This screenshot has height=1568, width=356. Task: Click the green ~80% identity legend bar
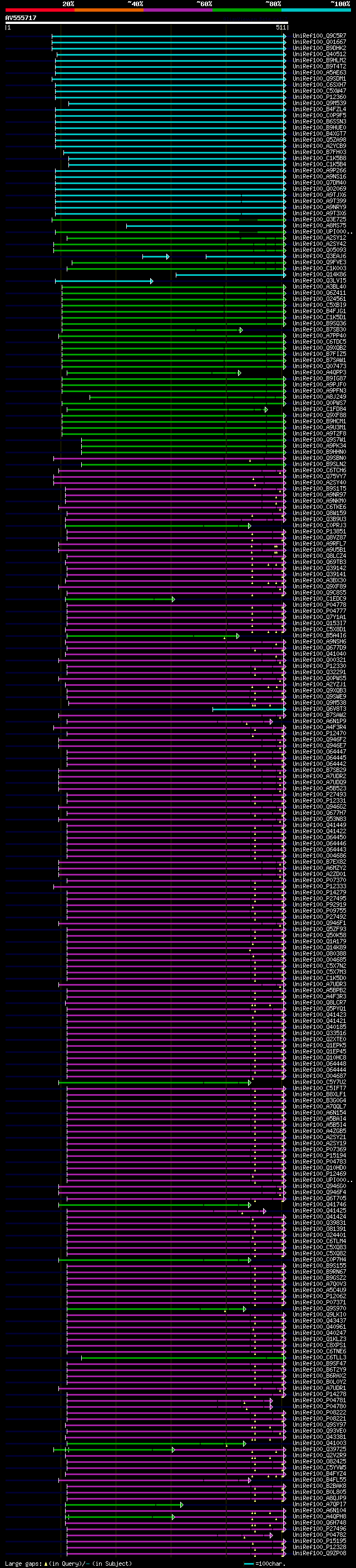click(x=247, y=10)
